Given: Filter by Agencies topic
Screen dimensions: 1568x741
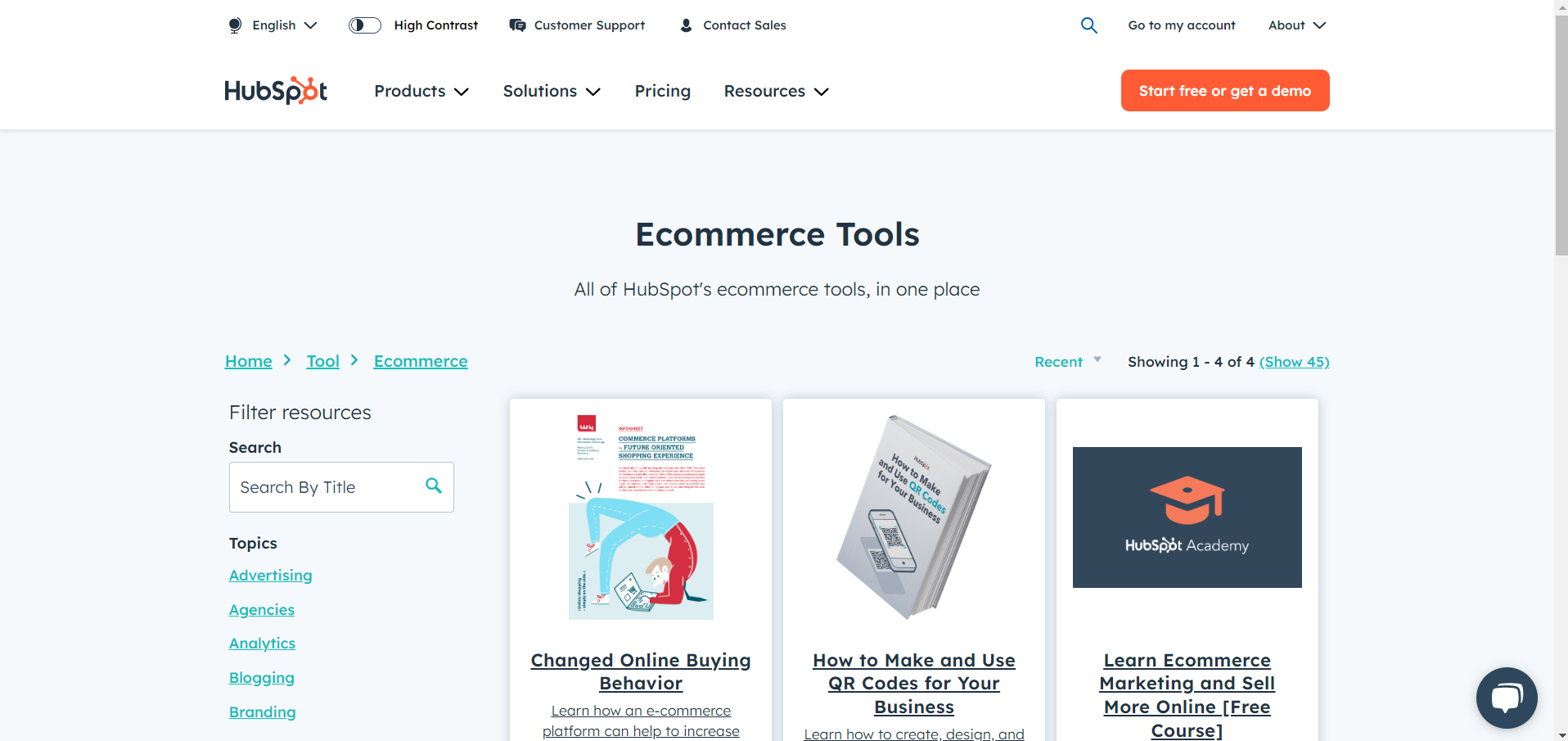Looking at the screenshot, I should click(262, 610).
